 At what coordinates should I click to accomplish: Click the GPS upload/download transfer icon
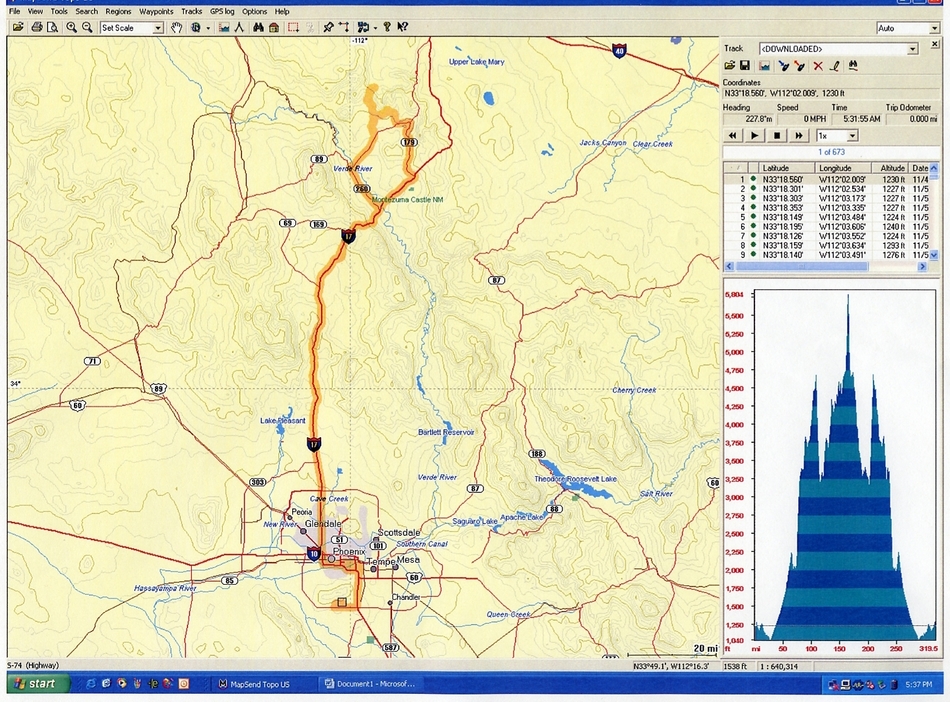click(x=363, y=27)
